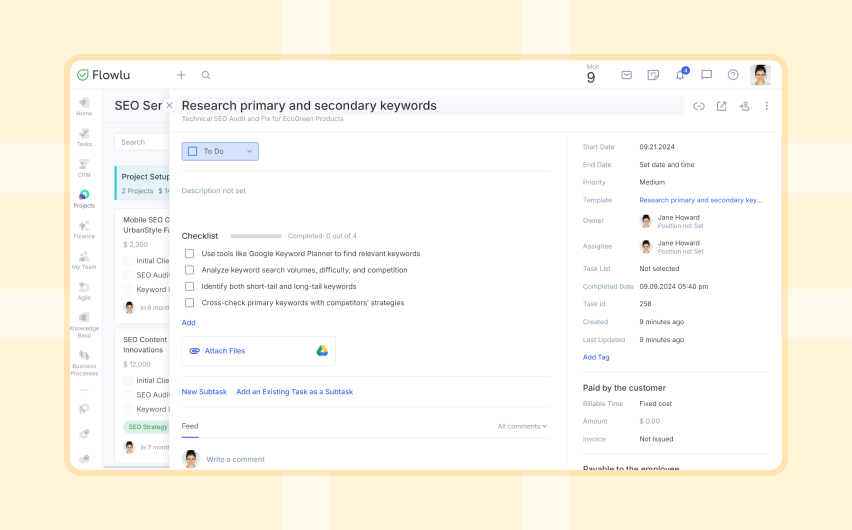Open the notifications bell icon
The width and height of the screenshot is (852, 530).
point(680,75)
